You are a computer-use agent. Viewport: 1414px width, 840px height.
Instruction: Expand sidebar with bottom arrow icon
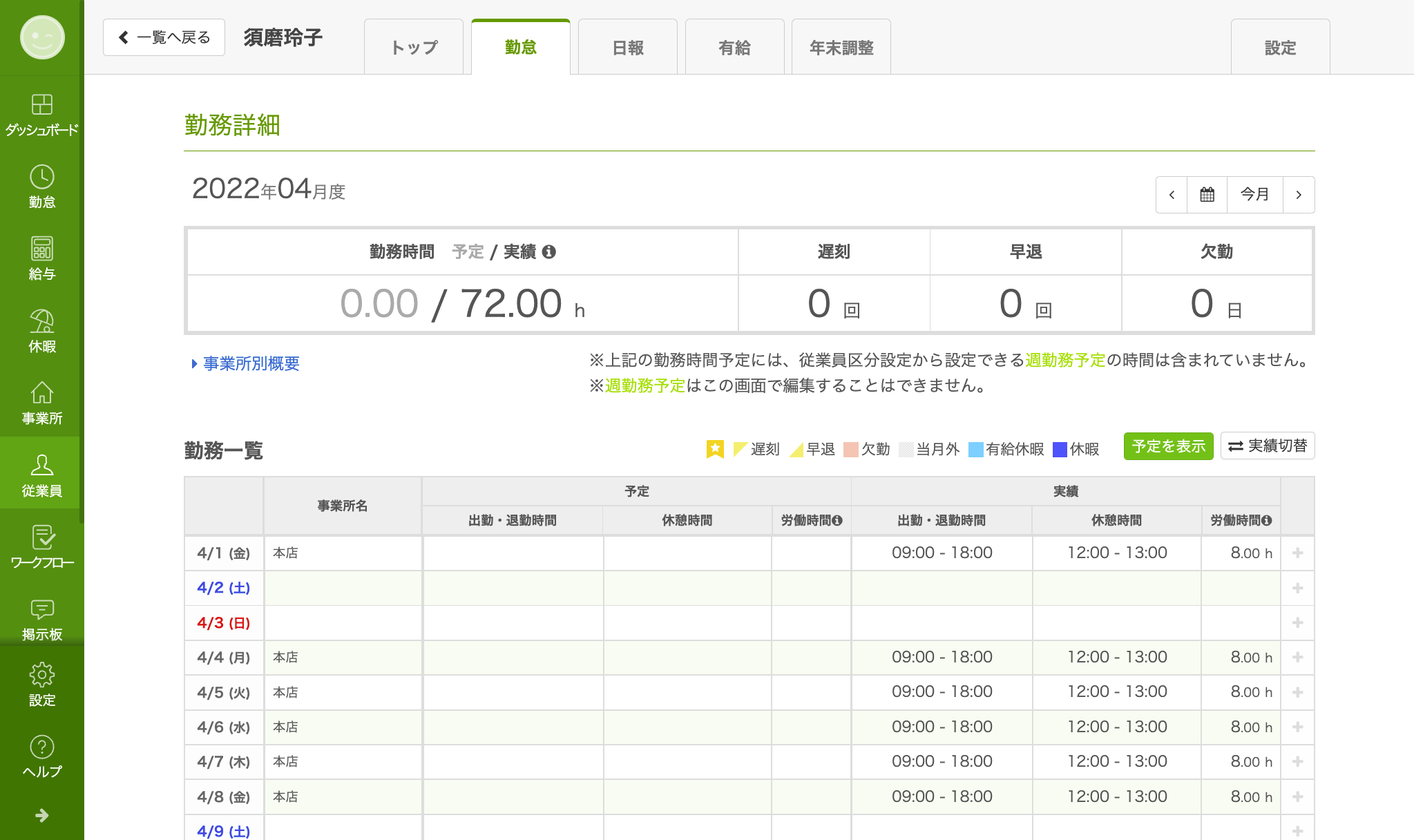41,816
